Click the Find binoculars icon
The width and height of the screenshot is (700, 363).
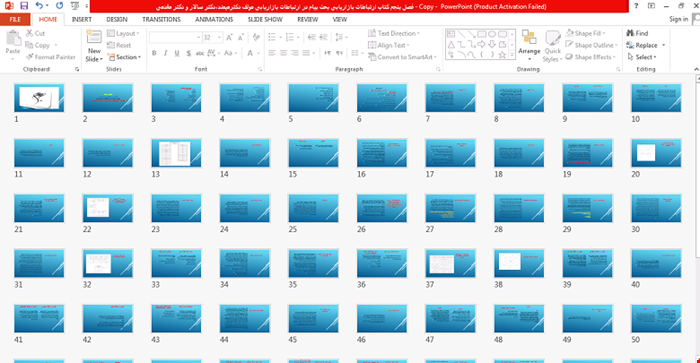(630, 33)
